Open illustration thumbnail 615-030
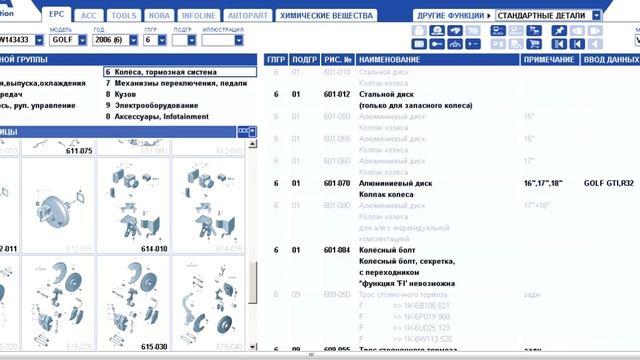640x360 pixels. point(133,304)
